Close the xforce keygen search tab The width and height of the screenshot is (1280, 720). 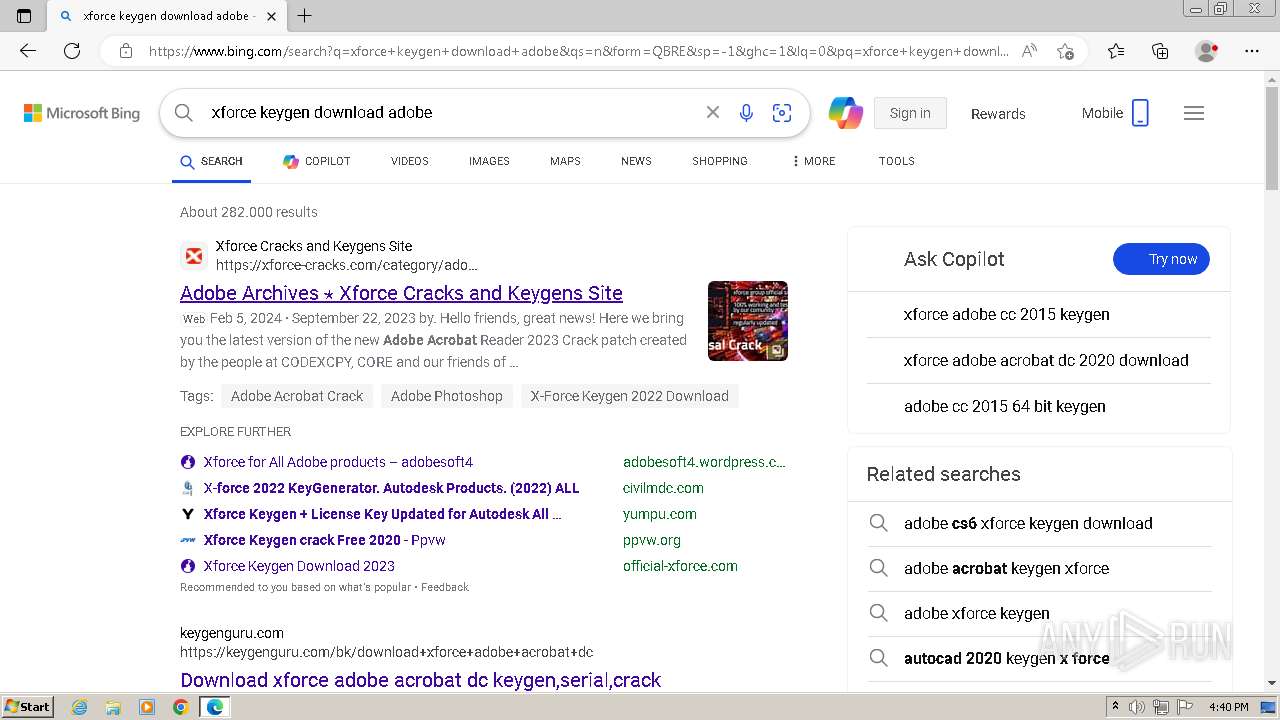[x=272, y=16]
